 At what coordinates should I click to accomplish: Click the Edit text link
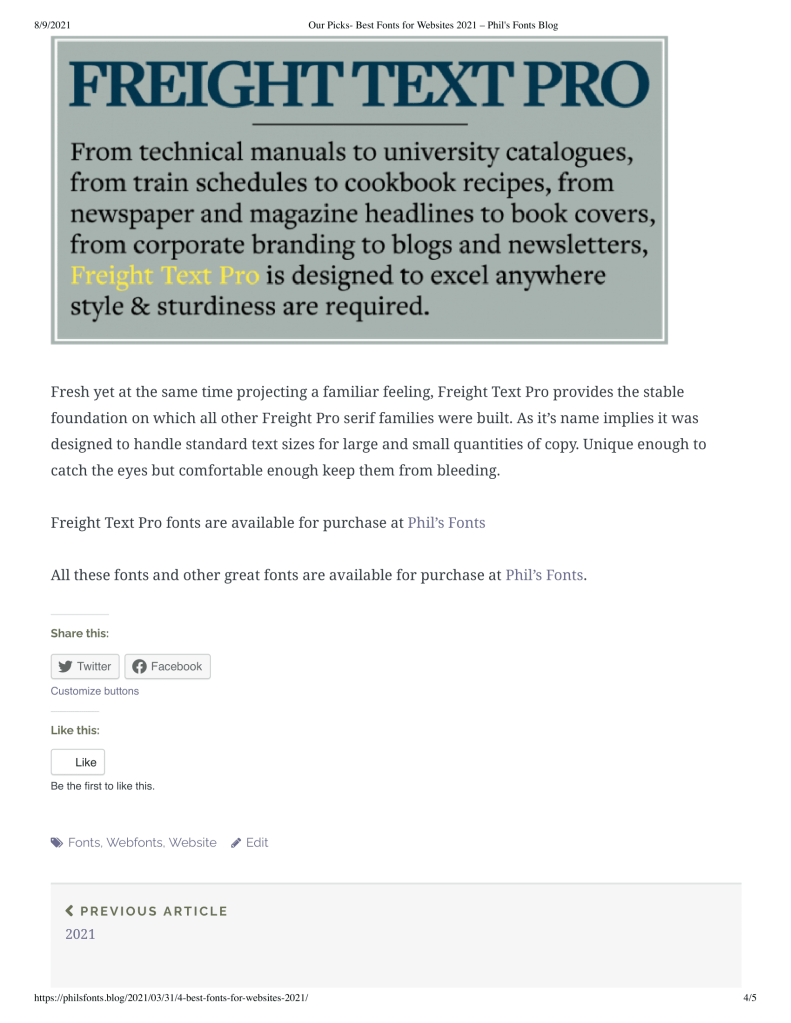257,843
